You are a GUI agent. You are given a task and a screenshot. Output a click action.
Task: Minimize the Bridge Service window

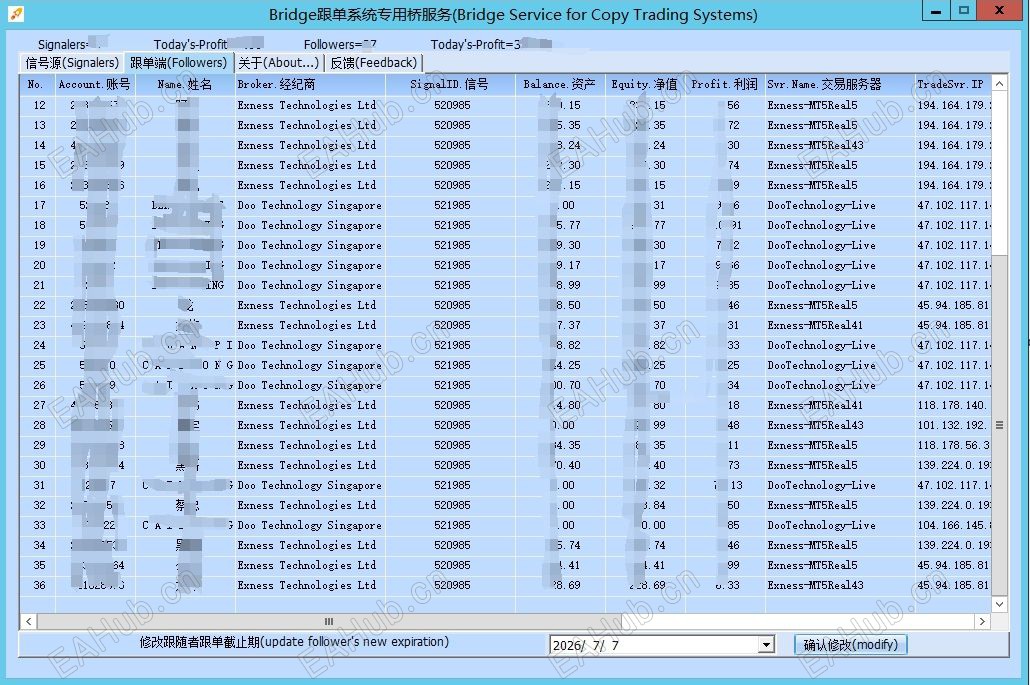tap(936, 11)
